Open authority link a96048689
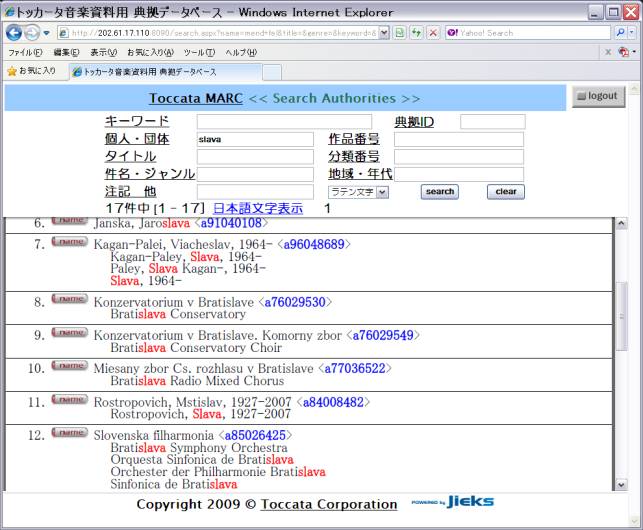643x530 pixels. [314, 244]
